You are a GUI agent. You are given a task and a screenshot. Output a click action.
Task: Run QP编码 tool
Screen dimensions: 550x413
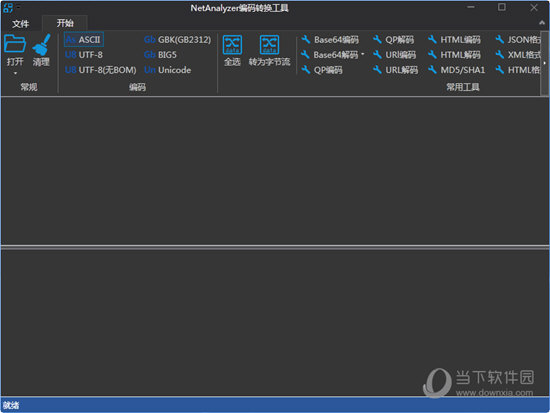[322, 70]
